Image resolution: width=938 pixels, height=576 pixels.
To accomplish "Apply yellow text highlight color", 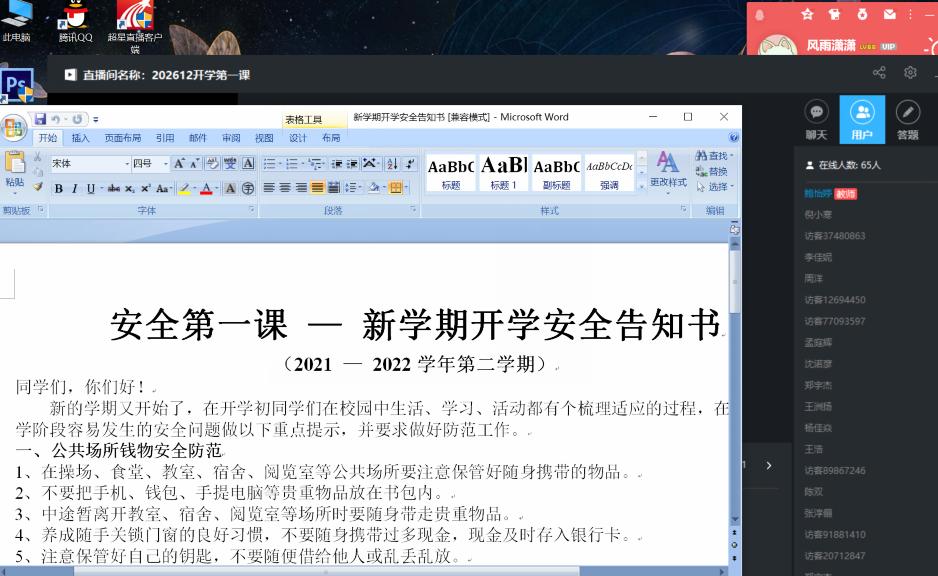I will (183, 188).
